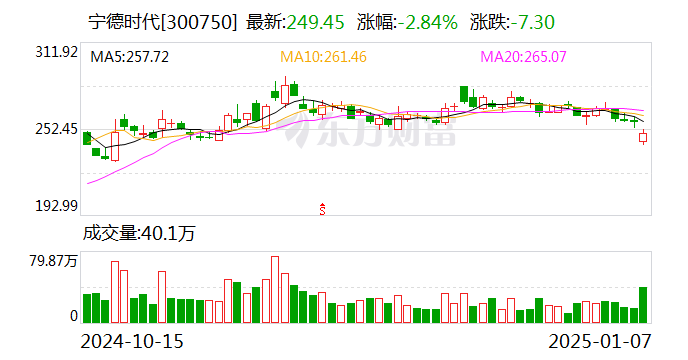The height and width of the screenshot is (360, 688).
Task: Select the MA5:257.72 indicator label
Action: (x=129, y=57)
